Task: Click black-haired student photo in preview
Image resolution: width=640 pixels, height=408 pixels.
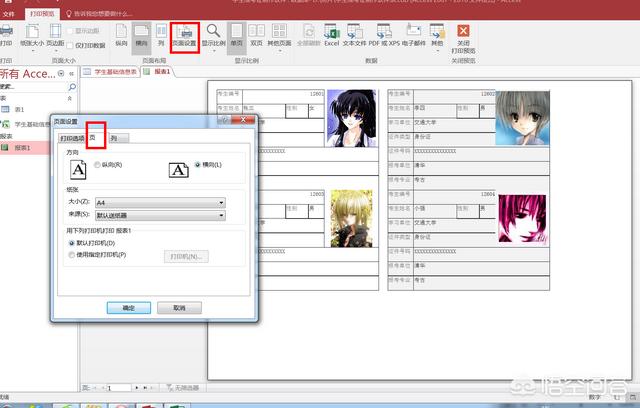Action: (351, 118)
